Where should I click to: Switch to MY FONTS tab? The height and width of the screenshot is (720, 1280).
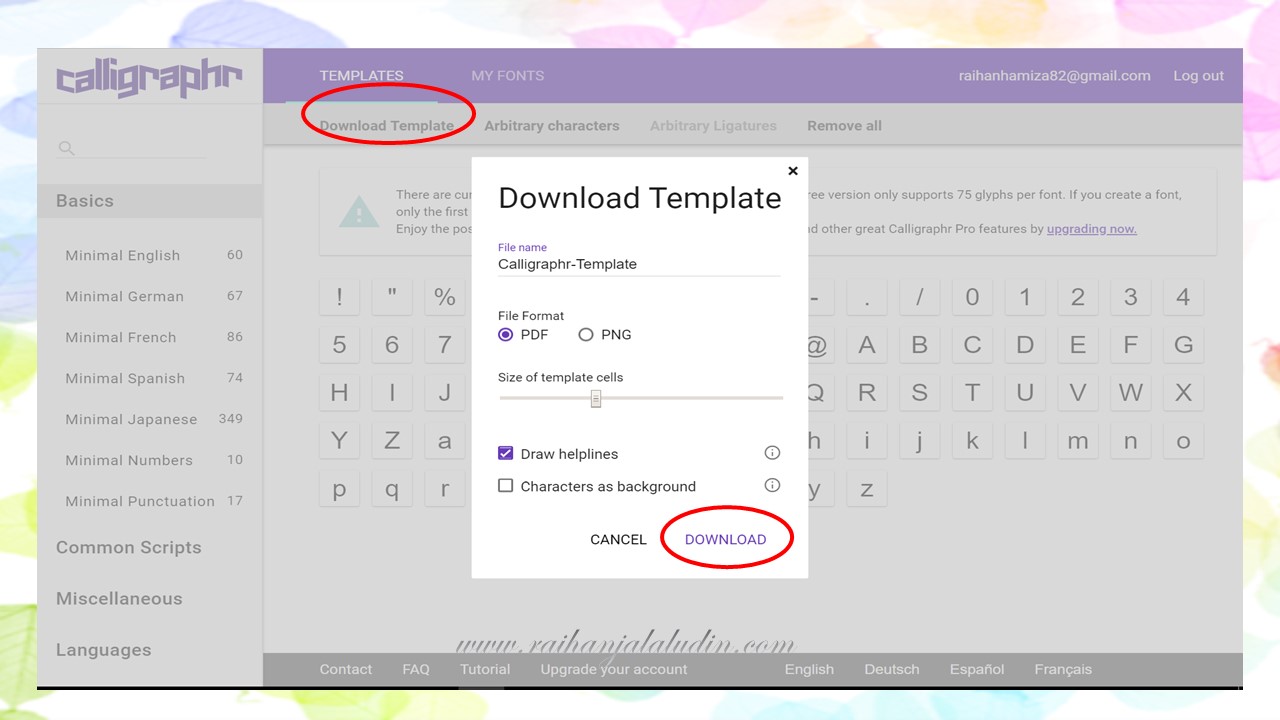pyautogui.click(x=508, y=75)
